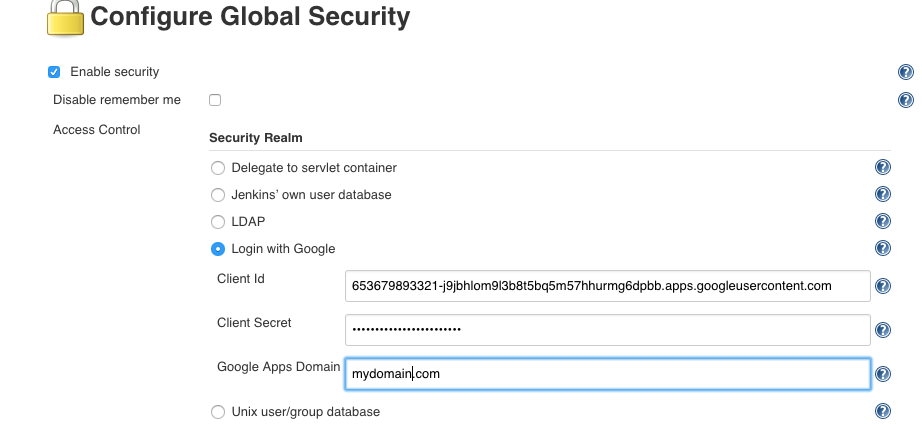
Task: Show help for Client Secret field
Action: click(883, 330)
